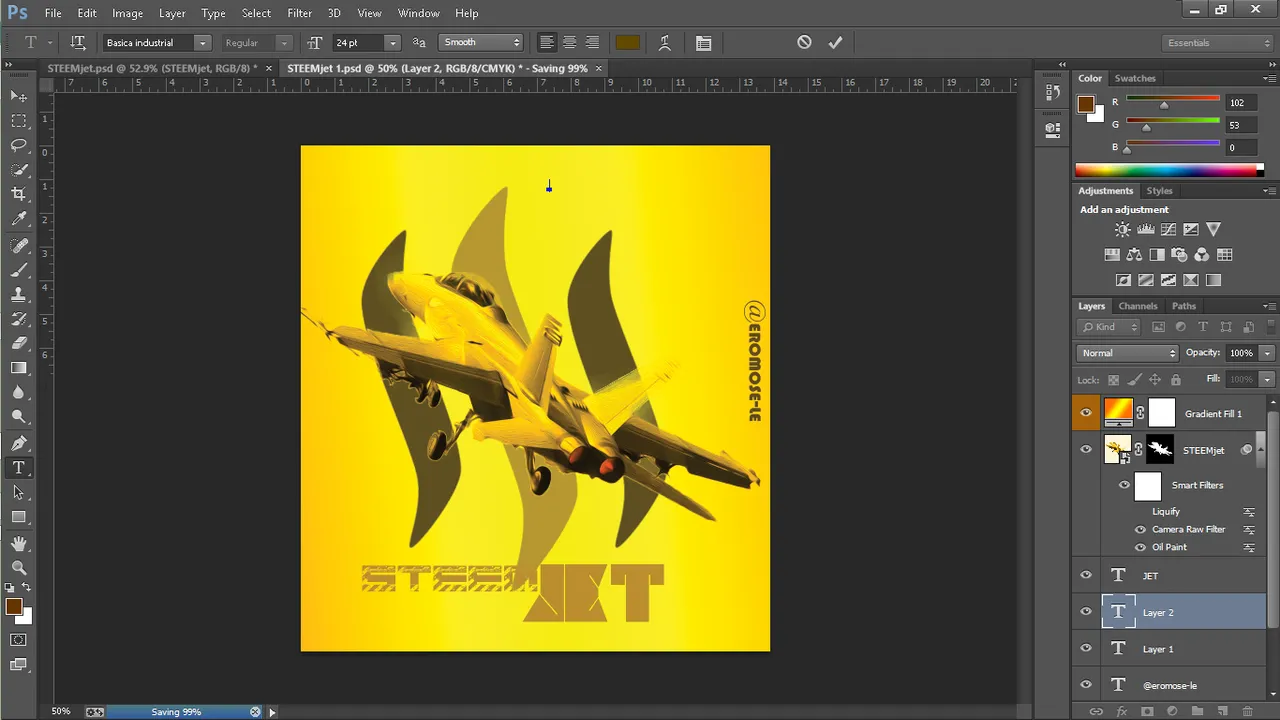
Task: Add Curves adjustment layer
Action: point(1168,230)
